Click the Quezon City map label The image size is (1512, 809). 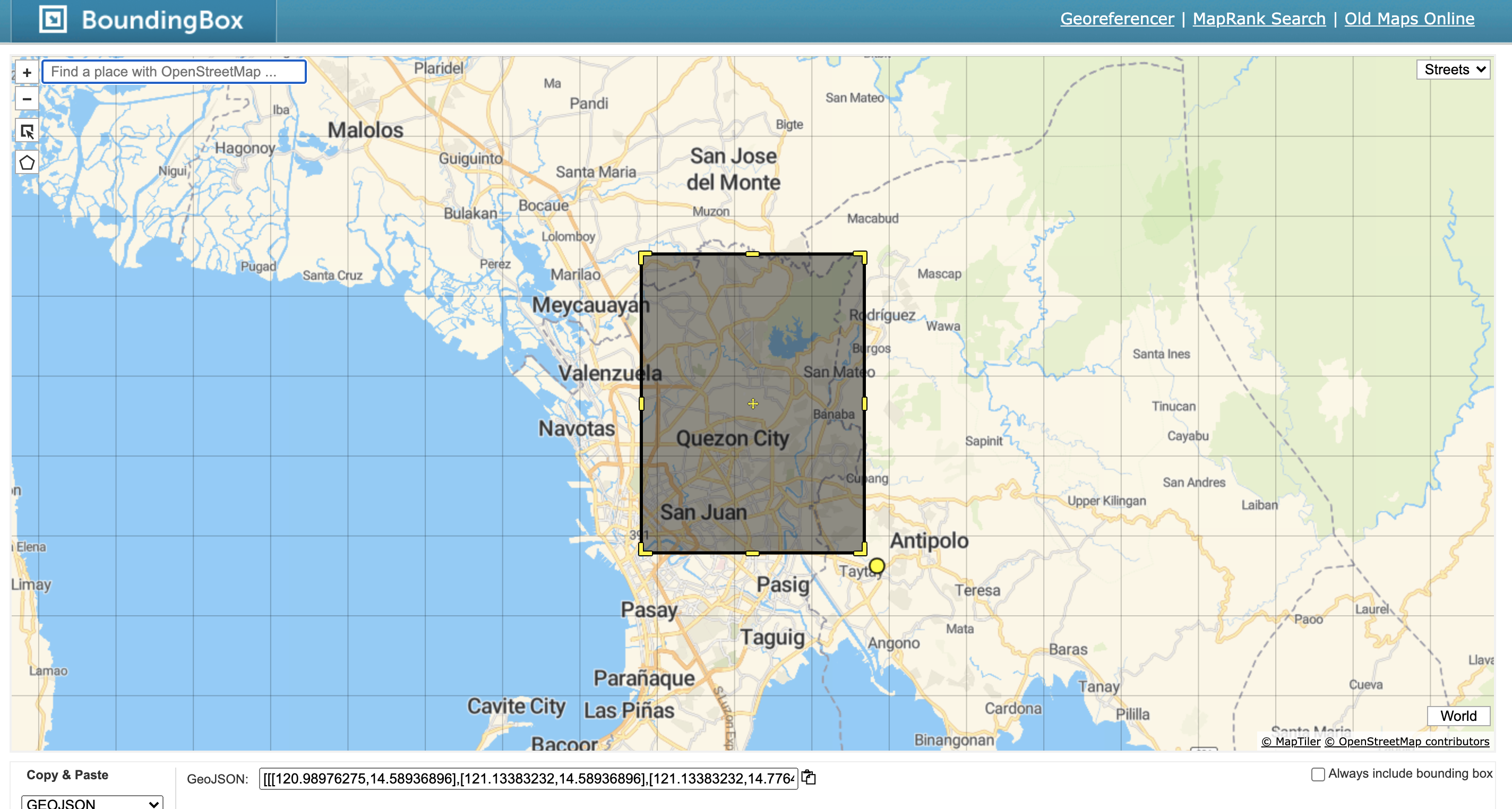tap(732, 438)
